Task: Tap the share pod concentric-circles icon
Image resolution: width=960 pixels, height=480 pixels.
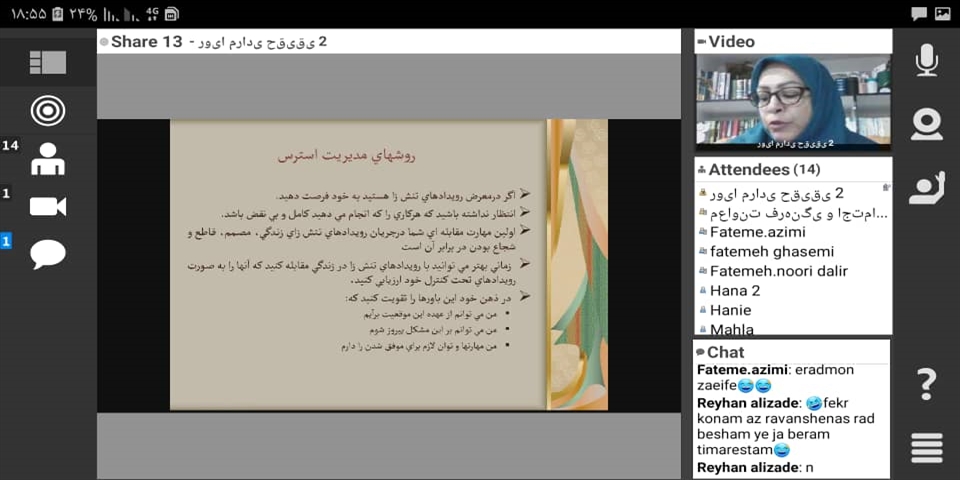Action: click(47, 110)
